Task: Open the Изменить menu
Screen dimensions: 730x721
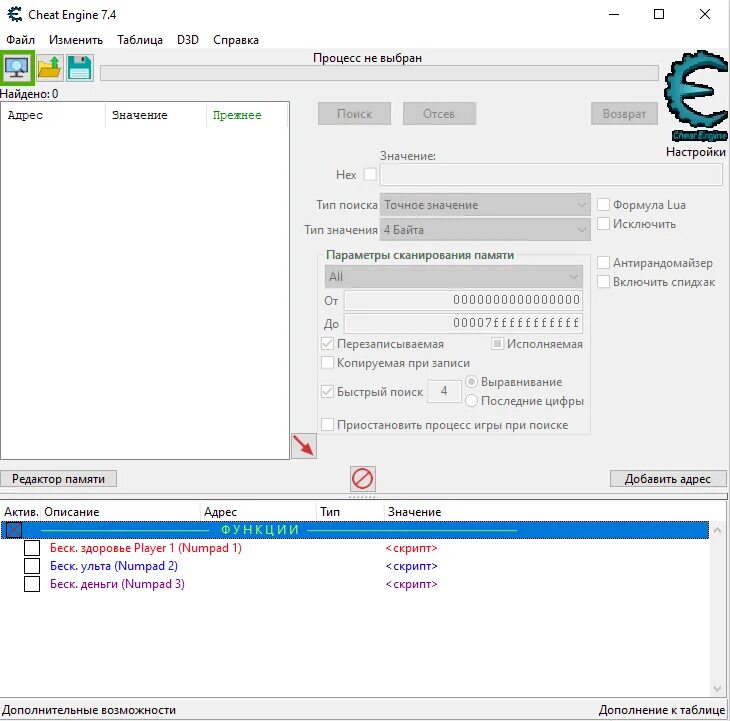Action: [76, 40]
